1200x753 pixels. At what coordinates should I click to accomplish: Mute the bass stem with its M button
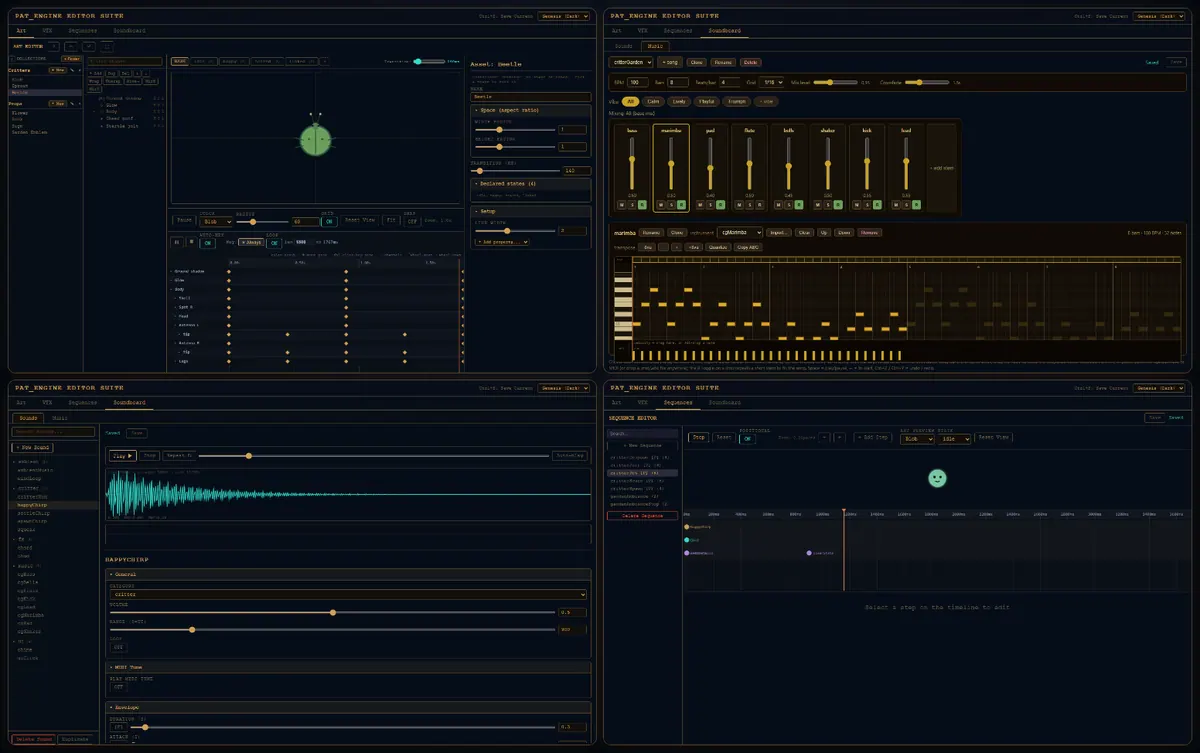coord(622,205)
